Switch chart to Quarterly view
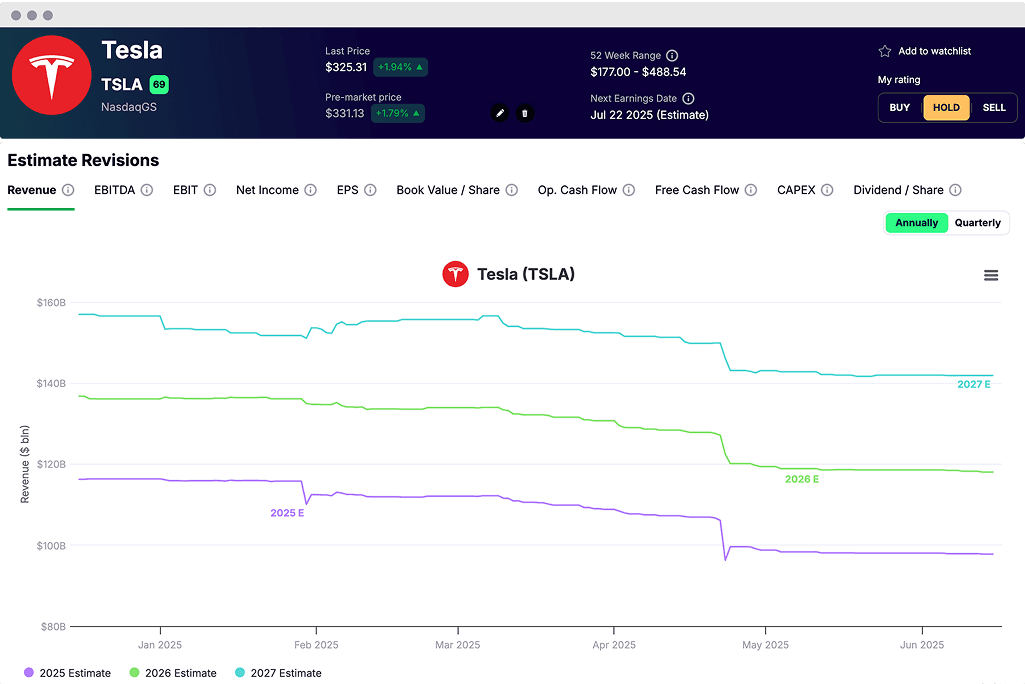Image resolution: width=1025 pixels, height=684 pixels. pyautogui.click(x=978, y=223)
